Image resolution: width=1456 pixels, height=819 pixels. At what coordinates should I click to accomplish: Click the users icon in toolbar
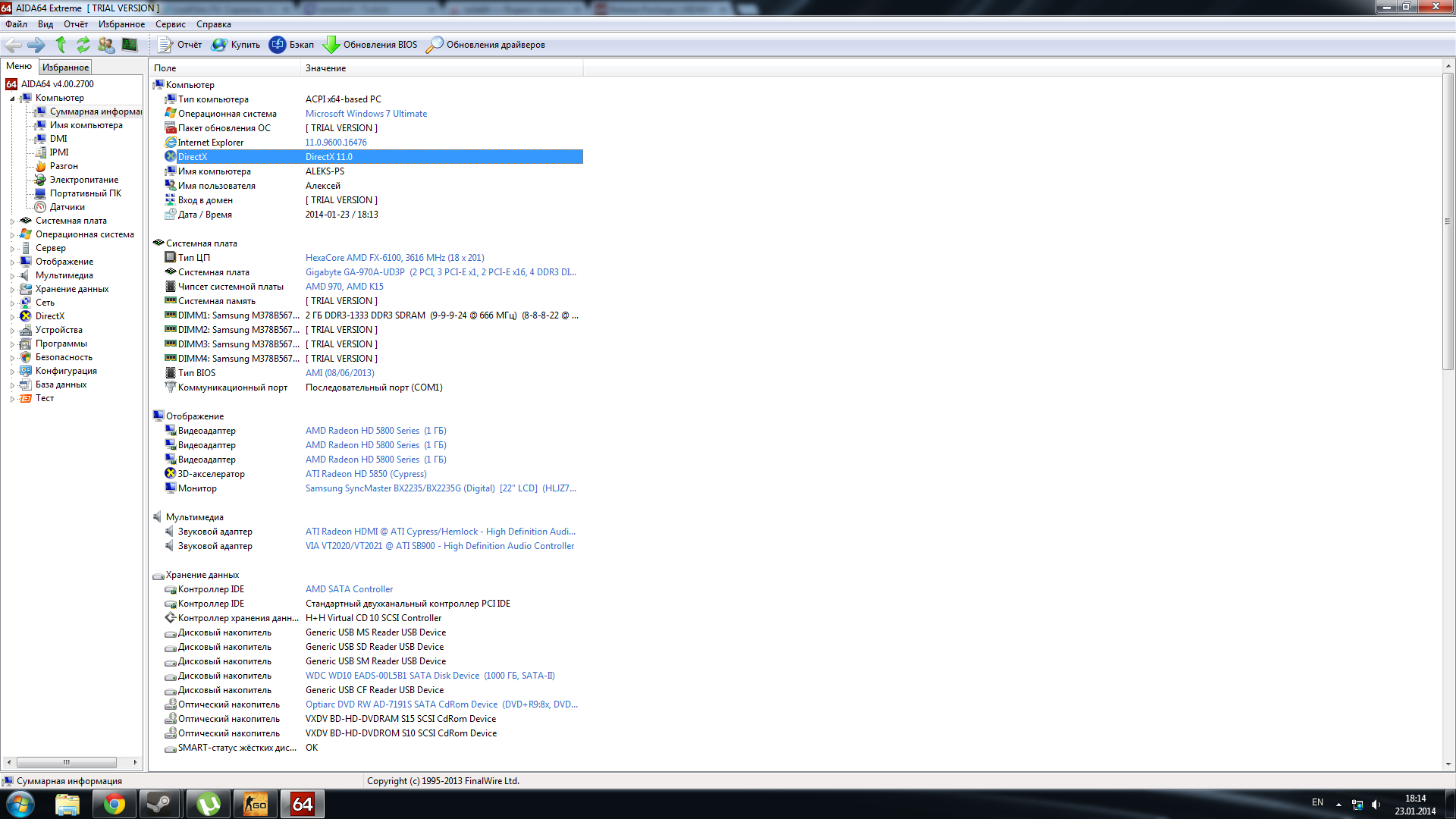coord(106,45)
